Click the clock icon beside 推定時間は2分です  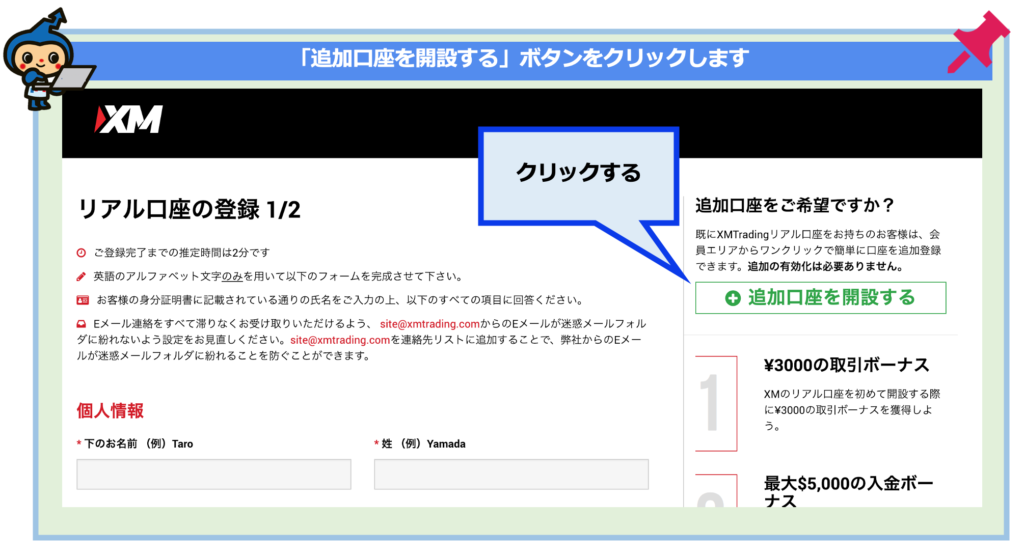(x=81, y=253)
